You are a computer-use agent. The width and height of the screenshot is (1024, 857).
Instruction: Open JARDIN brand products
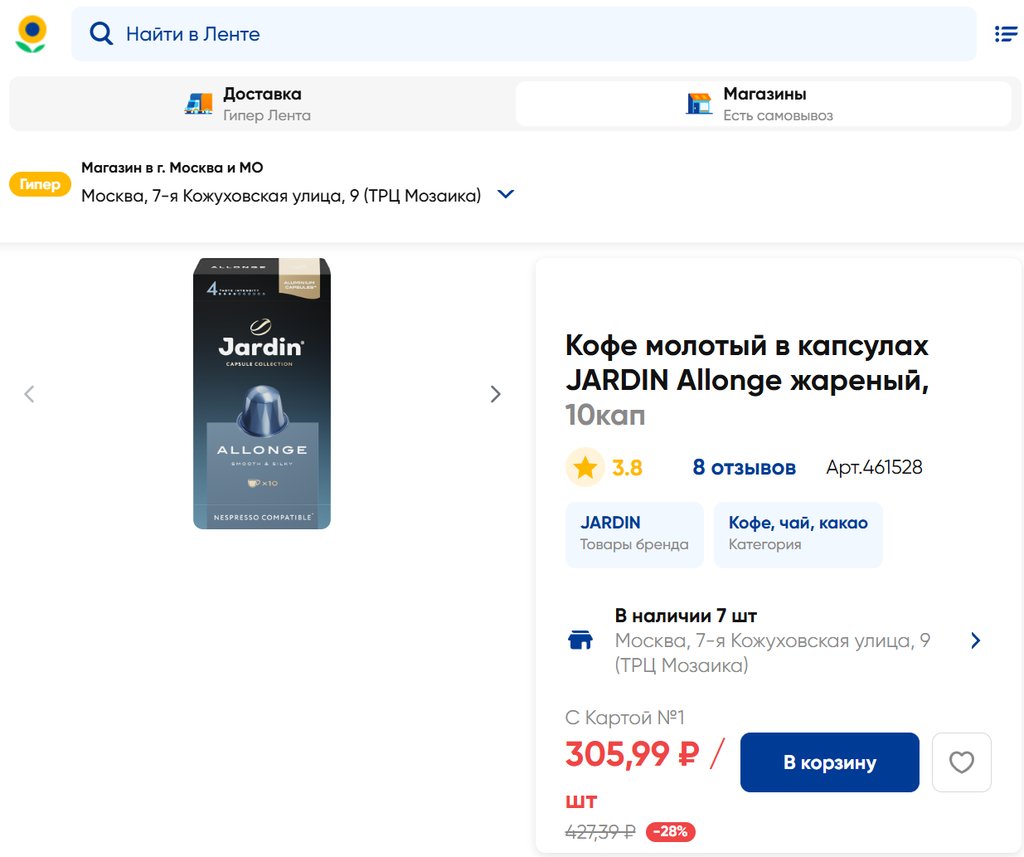[634, 534]
